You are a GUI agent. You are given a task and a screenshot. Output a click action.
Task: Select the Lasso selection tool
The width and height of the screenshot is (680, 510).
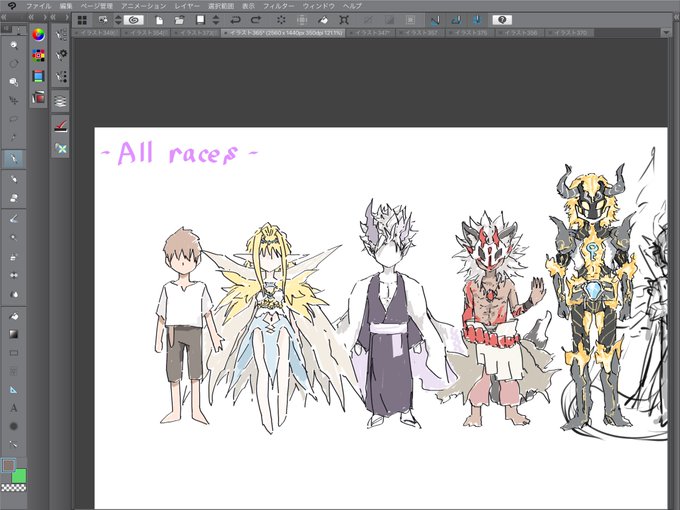(14, 119)
